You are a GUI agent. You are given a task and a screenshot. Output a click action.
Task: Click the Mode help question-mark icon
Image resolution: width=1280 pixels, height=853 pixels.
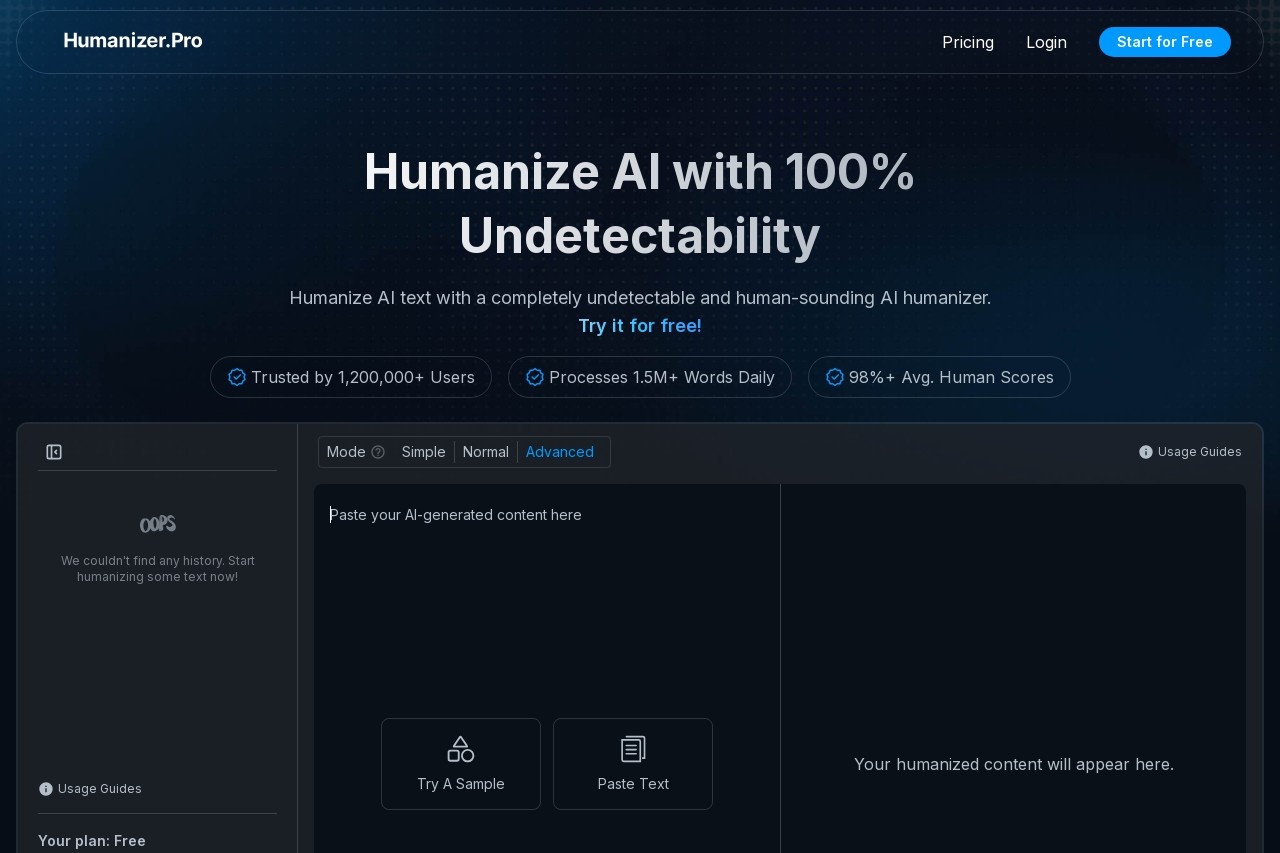click(378, 452)
